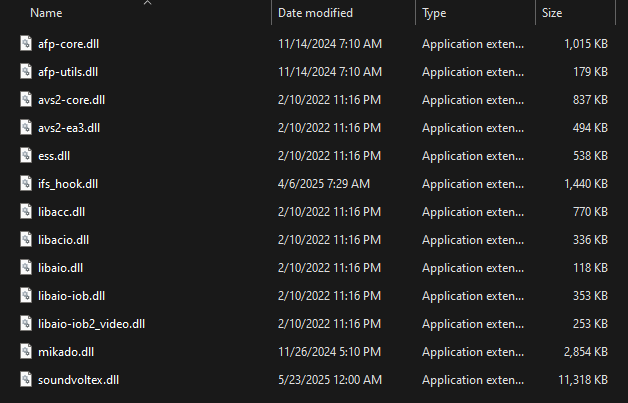Click the libacio.dll file icon
The width and height of the screenshot is (628, 403).
click(x=27, y=240)
